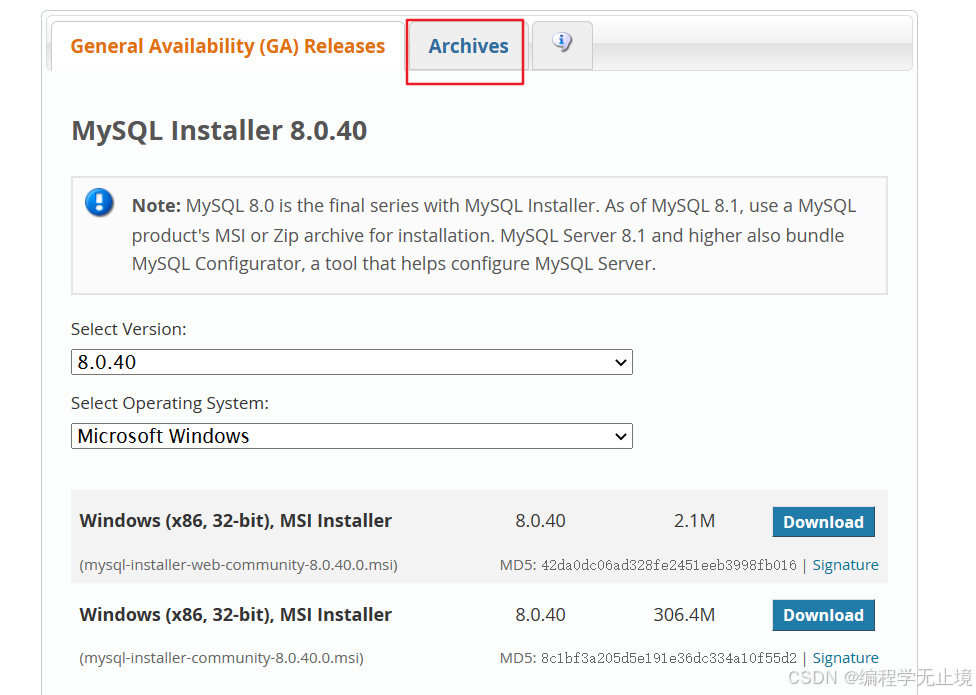
Task: Click the MySQL Installer 8.0.40 heading
Action: point(219,131)
